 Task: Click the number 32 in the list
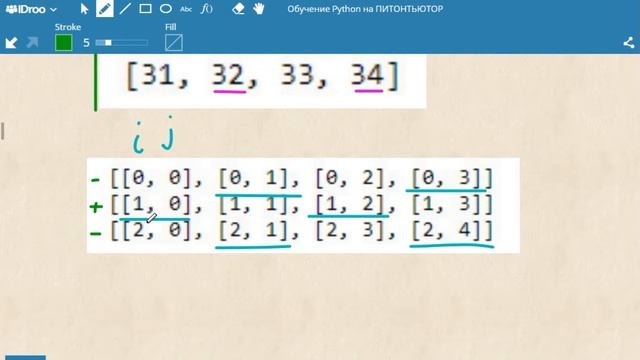[x=229, y=76]
